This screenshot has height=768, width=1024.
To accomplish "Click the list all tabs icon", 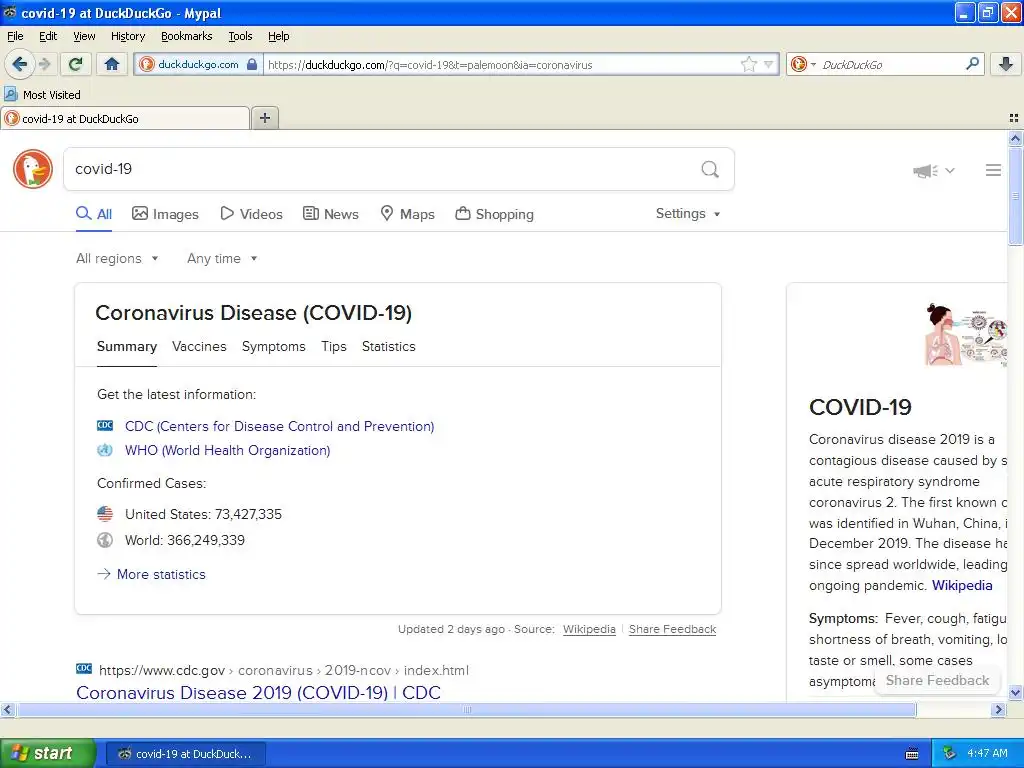I will 1014,118.
